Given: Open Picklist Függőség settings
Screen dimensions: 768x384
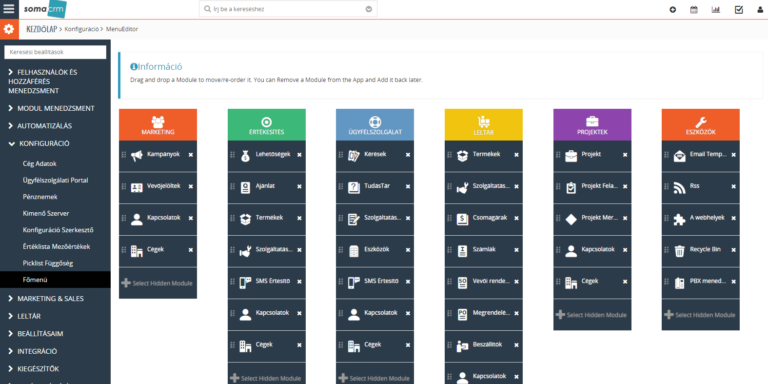Looking at the screenshot, I should coord(48,264).
